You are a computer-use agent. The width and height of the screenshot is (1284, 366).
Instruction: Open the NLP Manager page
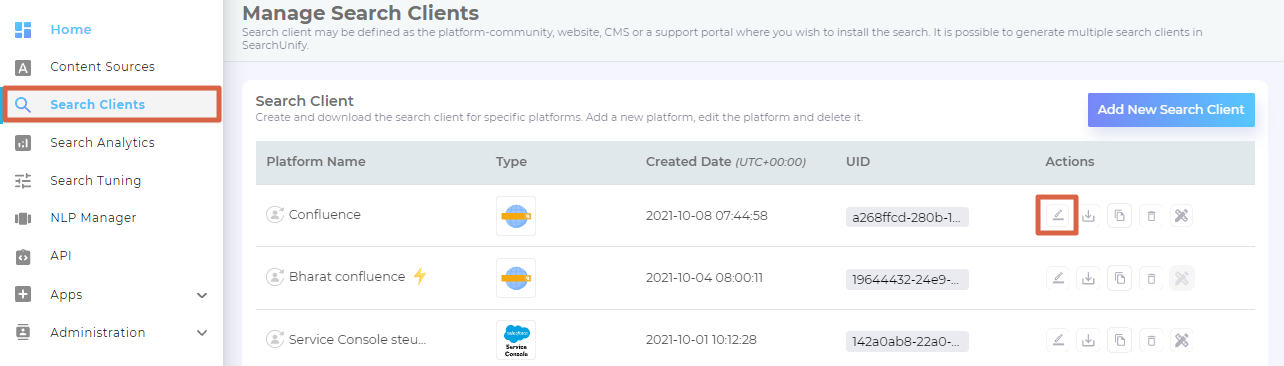pyautogui.click(x=93, y=218)
